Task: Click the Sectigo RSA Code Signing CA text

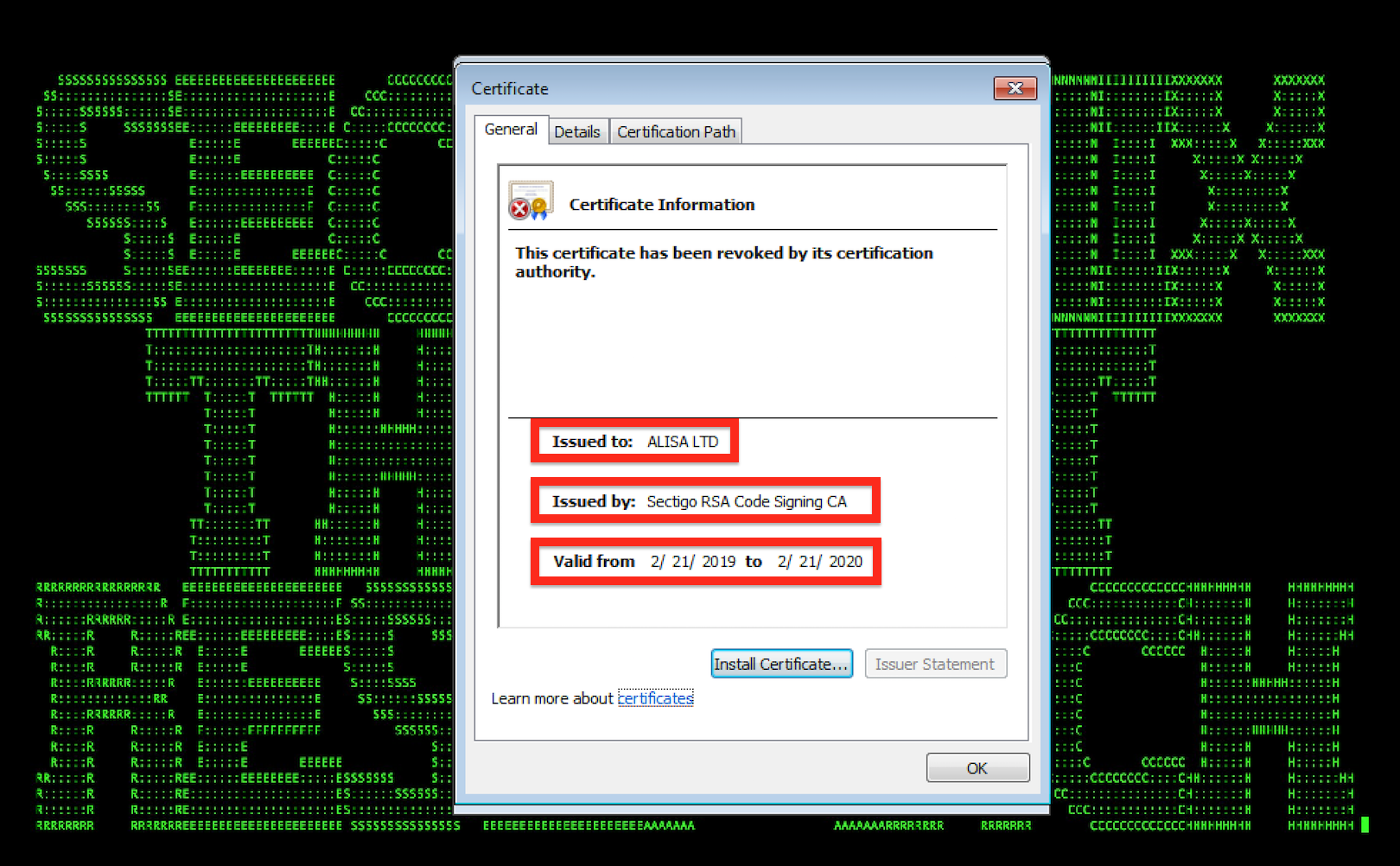Action: coord(747,501)
